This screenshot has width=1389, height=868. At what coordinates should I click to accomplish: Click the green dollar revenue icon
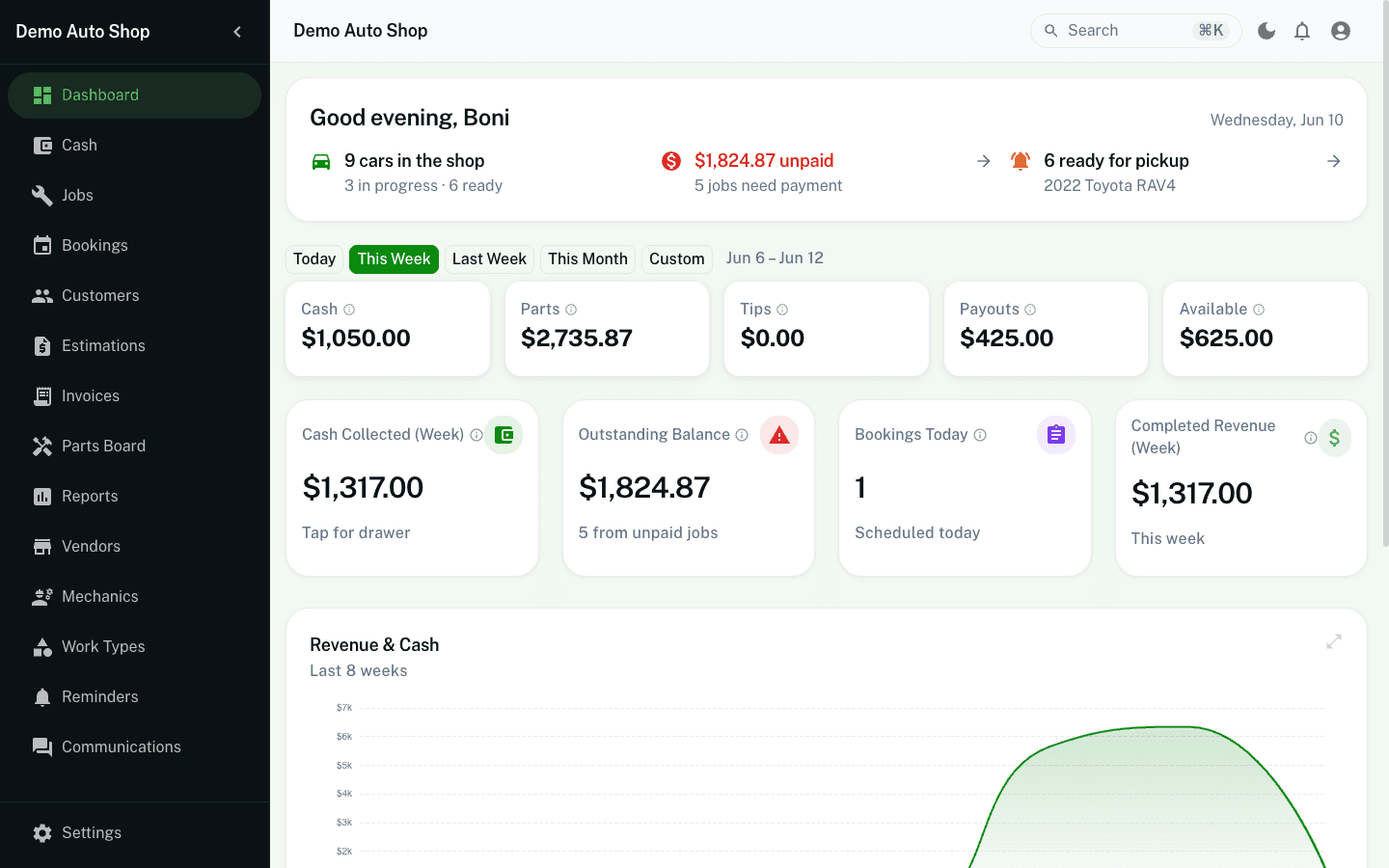(1334, 438)
